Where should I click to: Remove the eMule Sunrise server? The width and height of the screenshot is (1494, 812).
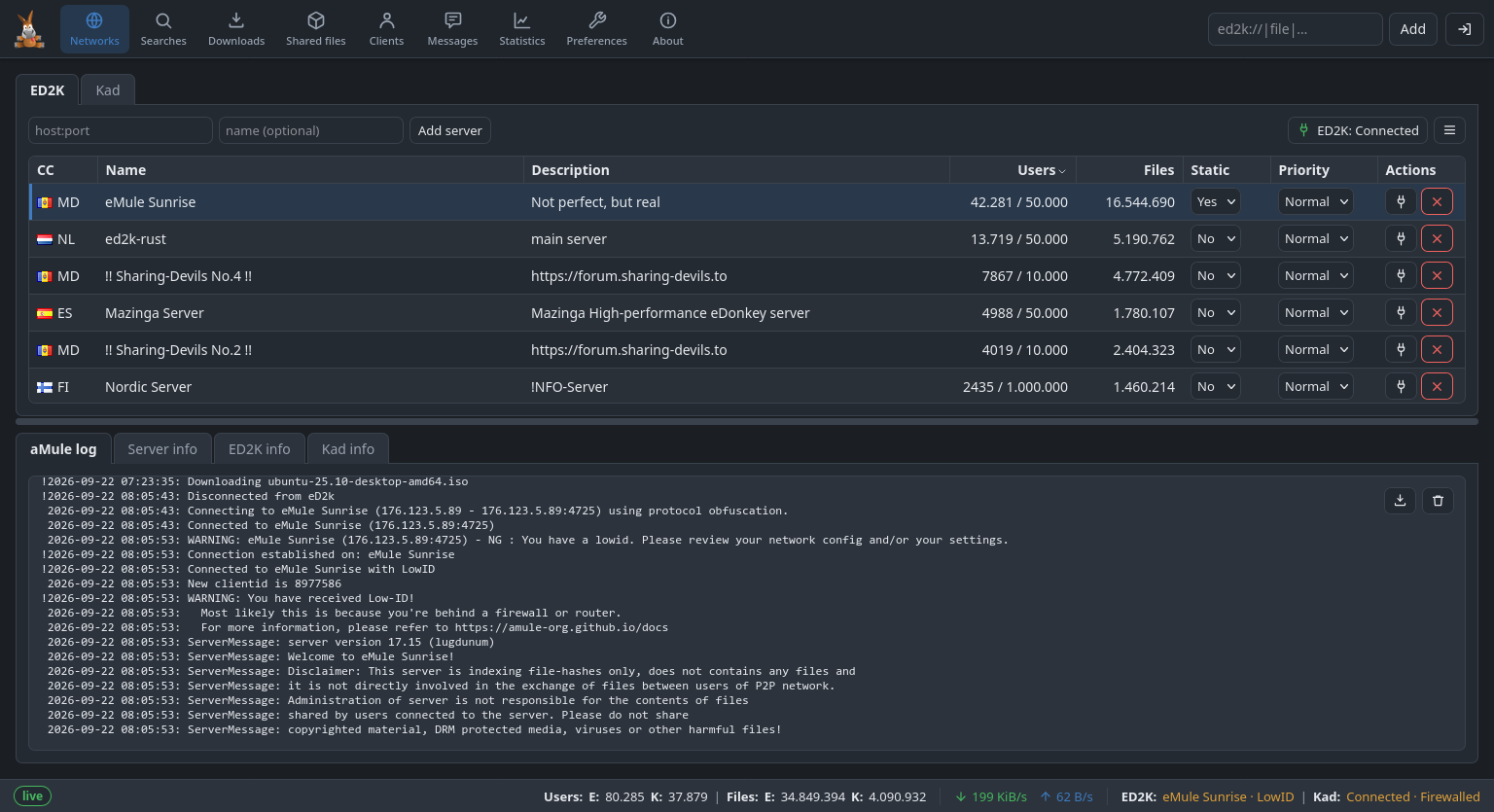pyautogui.click(x=1437, y=202)
